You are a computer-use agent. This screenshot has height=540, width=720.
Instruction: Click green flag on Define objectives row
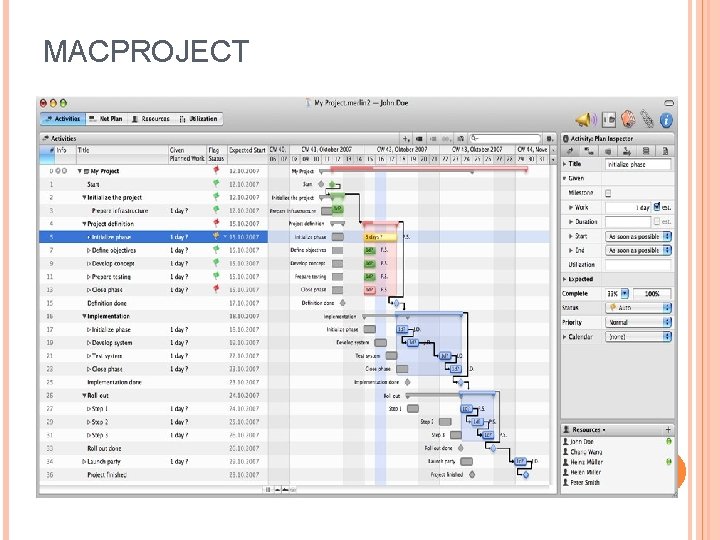tap(216, 250)
